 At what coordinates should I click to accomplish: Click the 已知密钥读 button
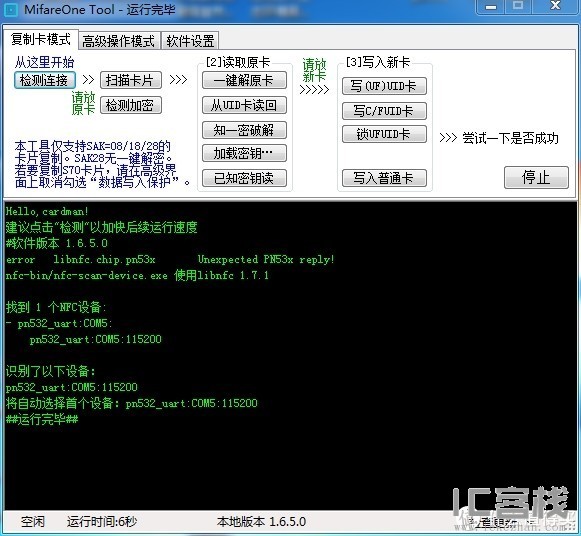244,178
